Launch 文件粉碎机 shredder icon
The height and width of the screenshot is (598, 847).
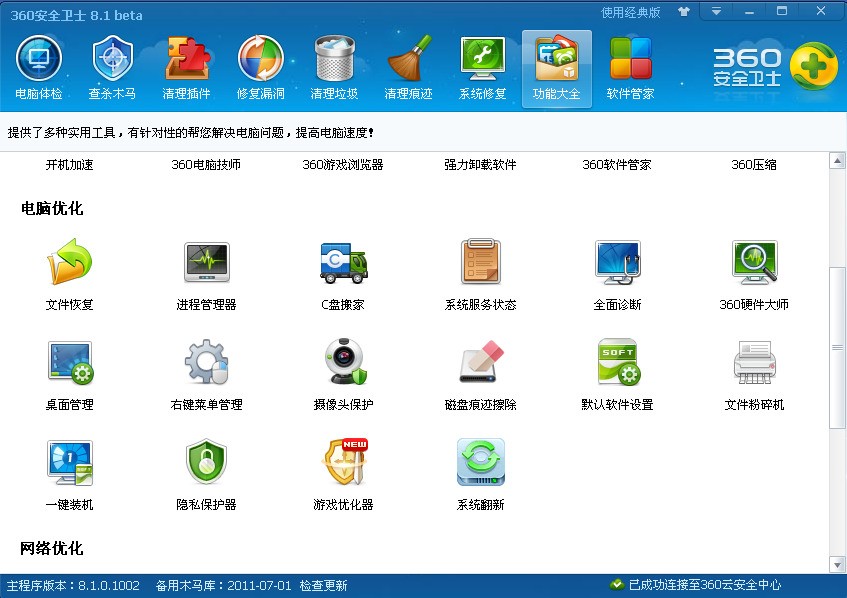pyautogui.click(x=754, y=374)
